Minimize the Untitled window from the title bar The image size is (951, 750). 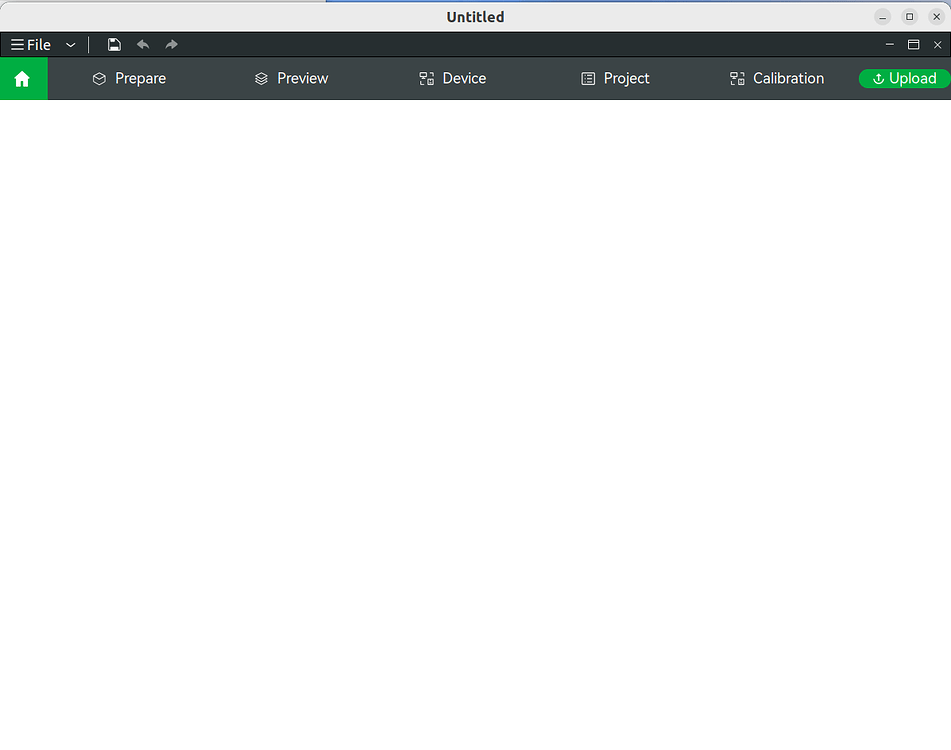[x=882, y=17]
